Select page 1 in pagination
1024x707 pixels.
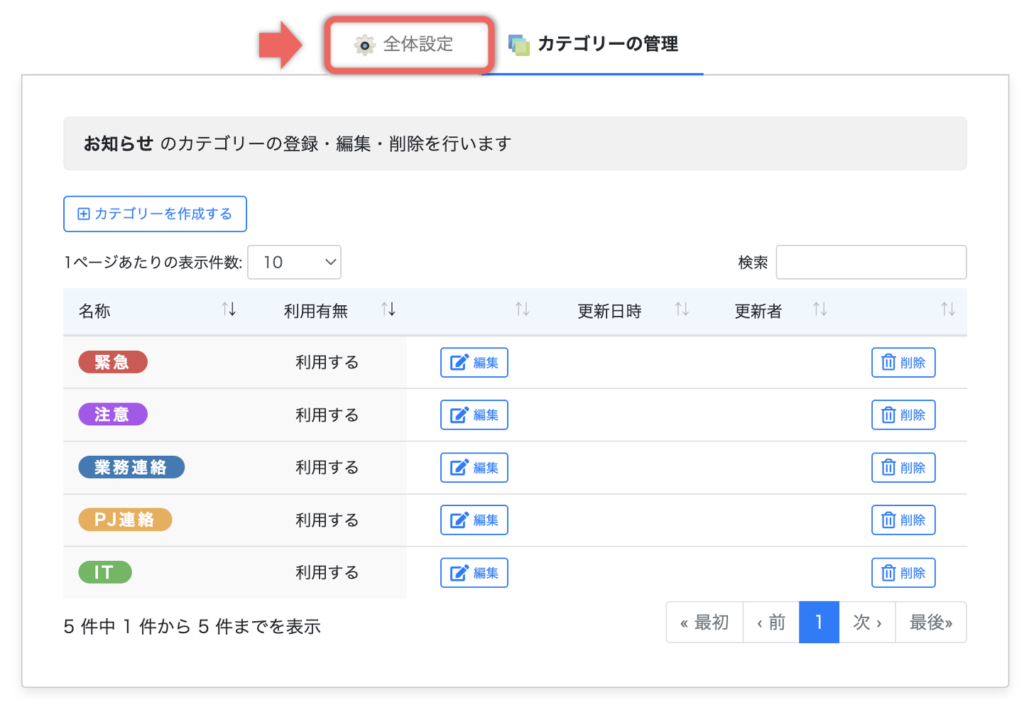tap(819, 623)
